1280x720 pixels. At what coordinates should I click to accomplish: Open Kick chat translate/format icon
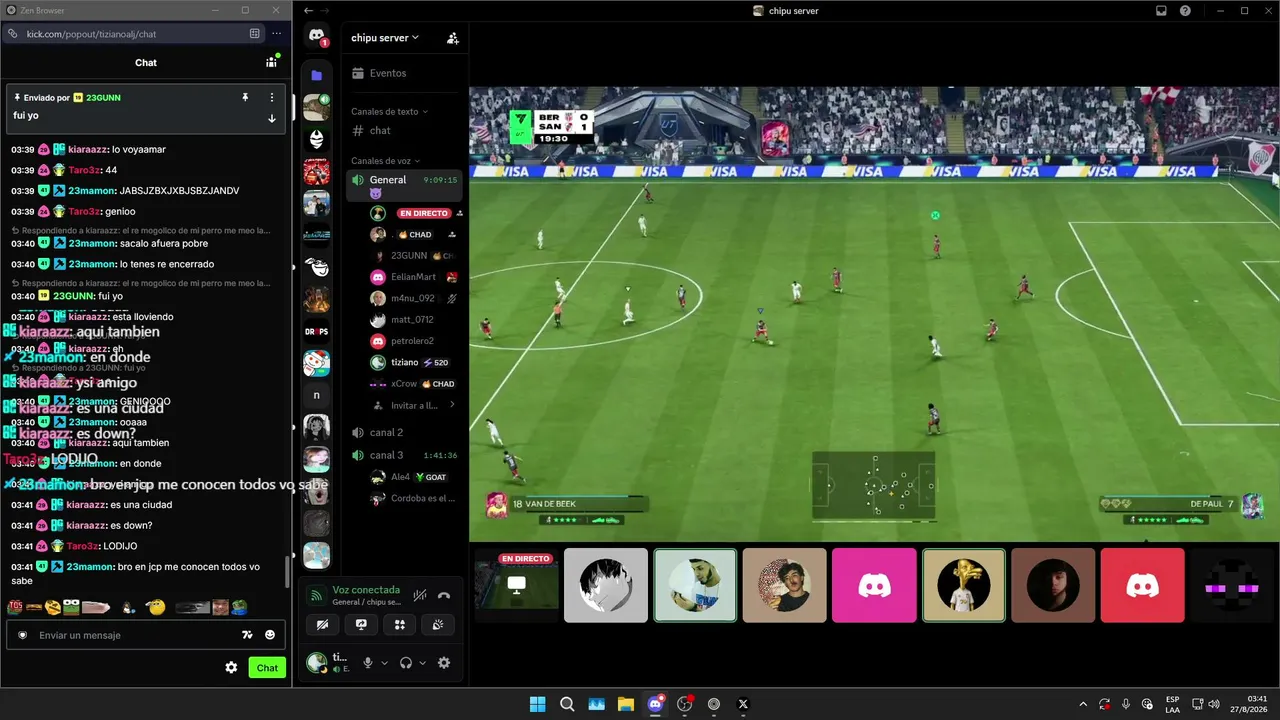[247, 635]
